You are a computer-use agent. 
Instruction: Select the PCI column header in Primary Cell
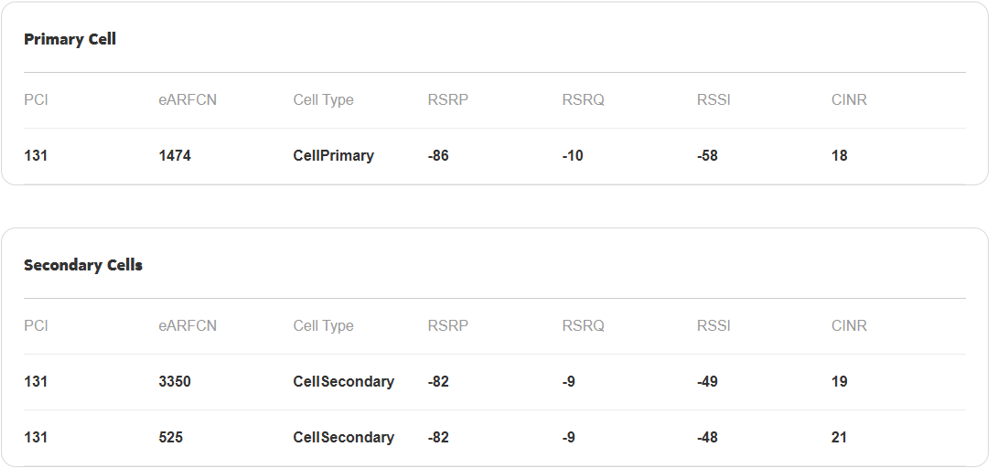click(36, 100)
